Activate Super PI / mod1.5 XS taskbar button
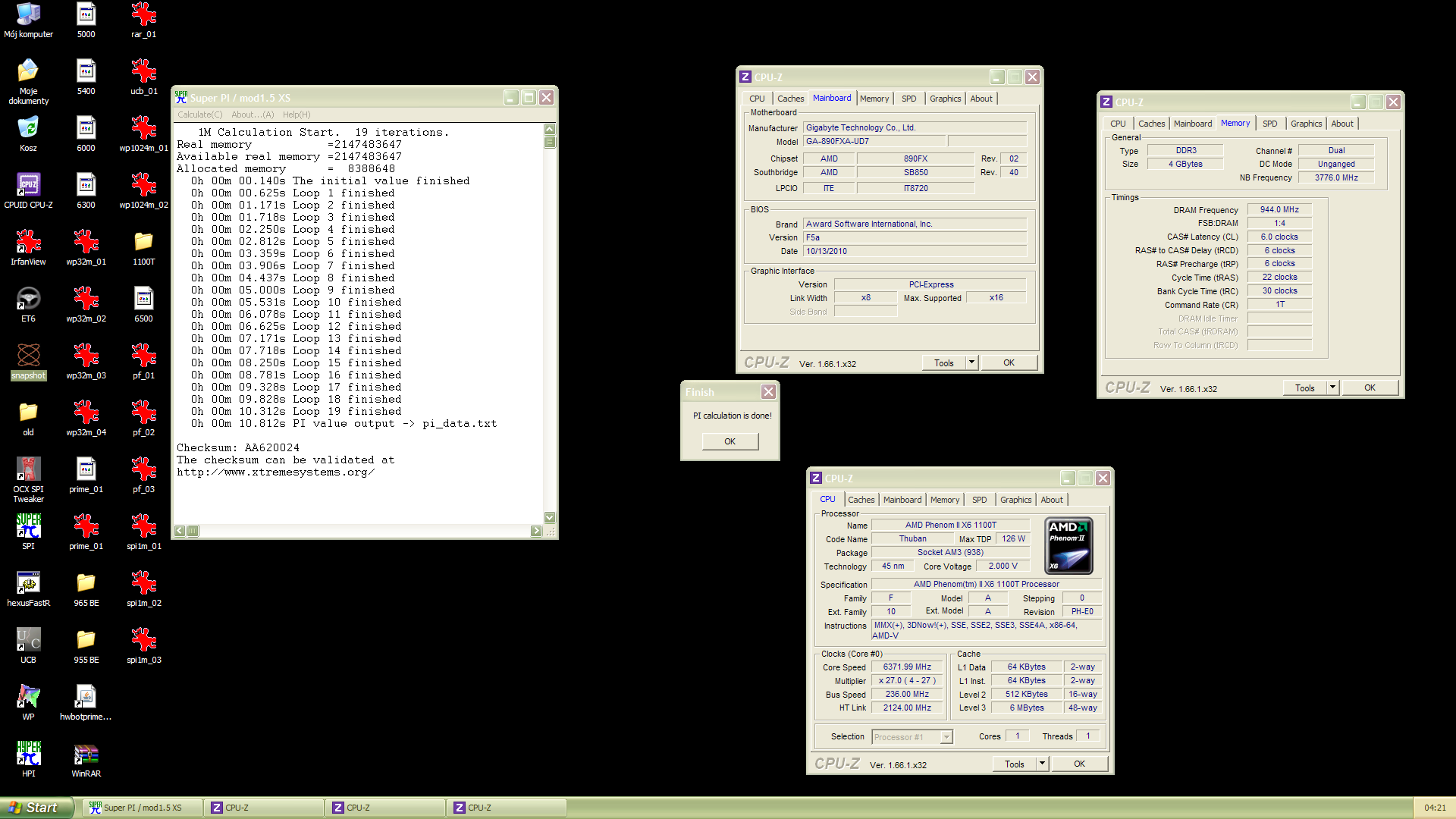1456x819 pixels. click(143, 808)
